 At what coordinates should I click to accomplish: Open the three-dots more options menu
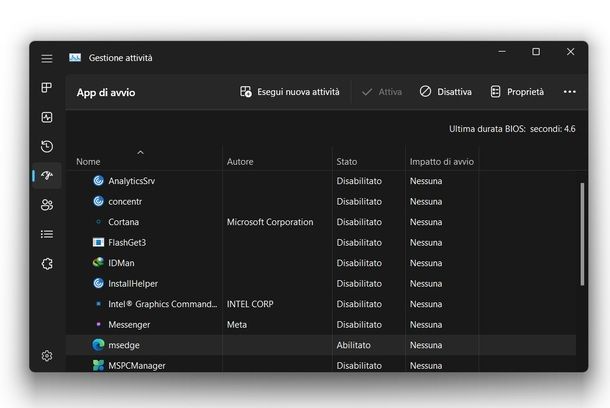coord(570,92)
